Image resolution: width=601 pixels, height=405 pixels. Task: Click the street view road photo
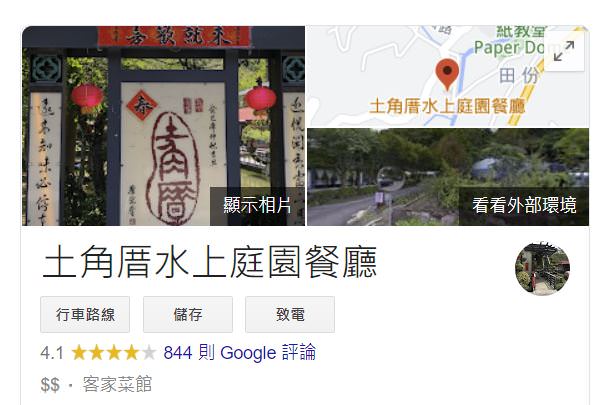click(448, 177)
